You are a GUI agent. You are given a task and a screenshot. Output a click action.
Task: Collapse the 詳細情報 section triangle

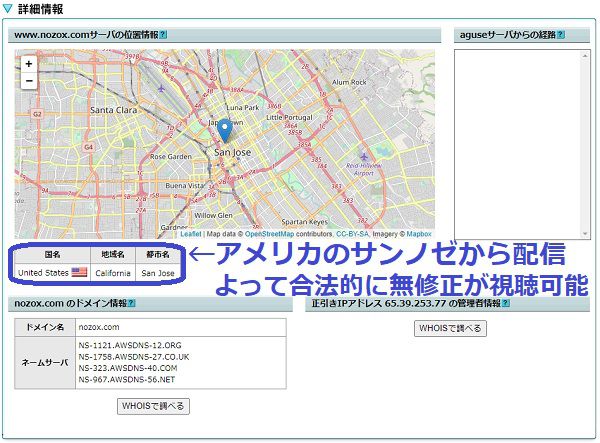click(x=7, y=9)
